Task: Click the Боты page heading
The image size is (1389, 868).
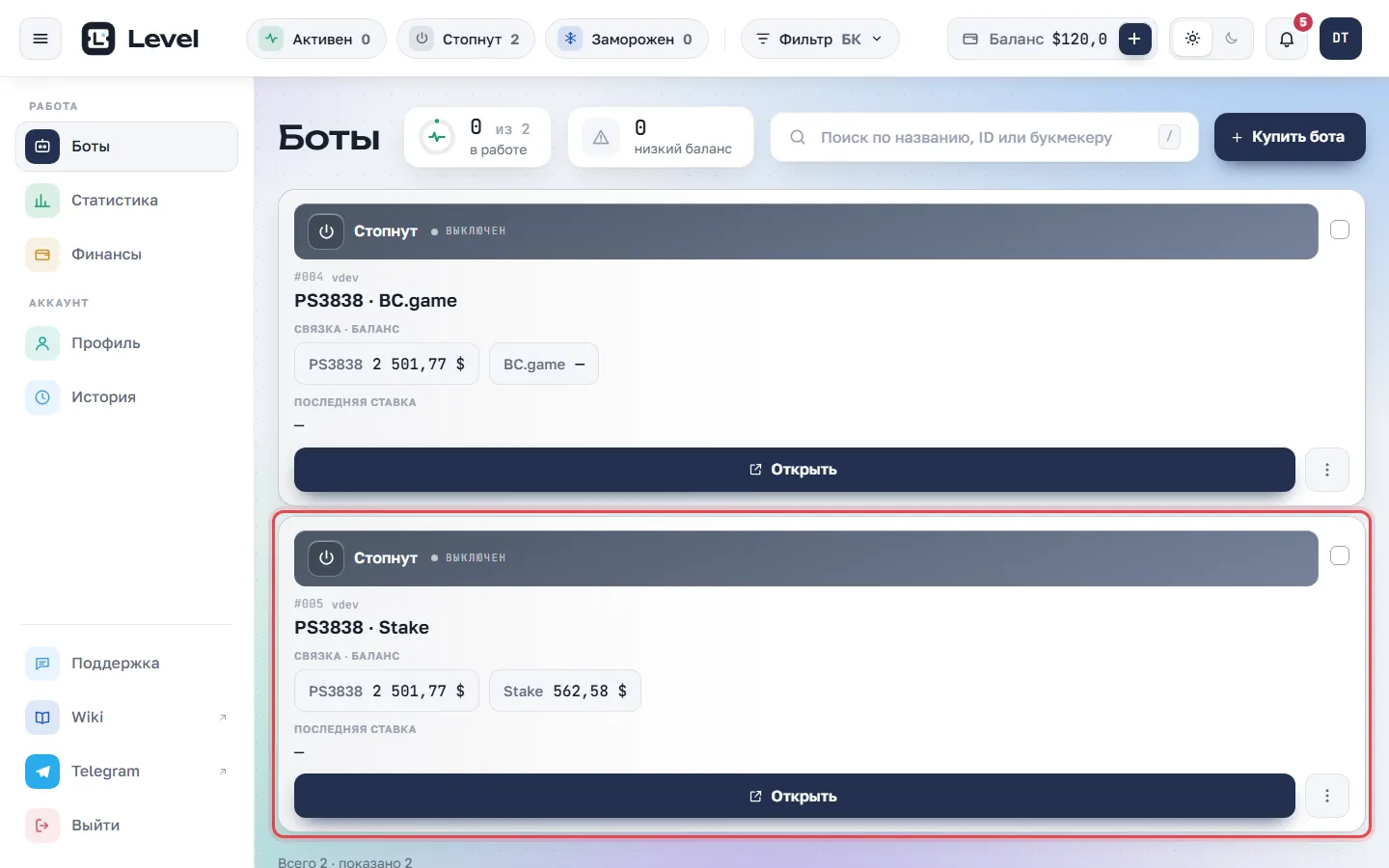Action: (329, 138)
